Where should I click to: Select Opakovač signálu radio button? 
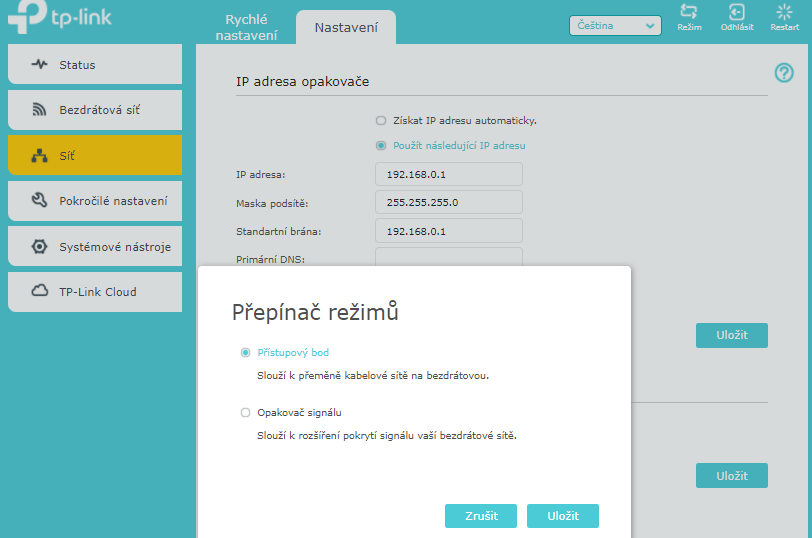click(245, 412)
